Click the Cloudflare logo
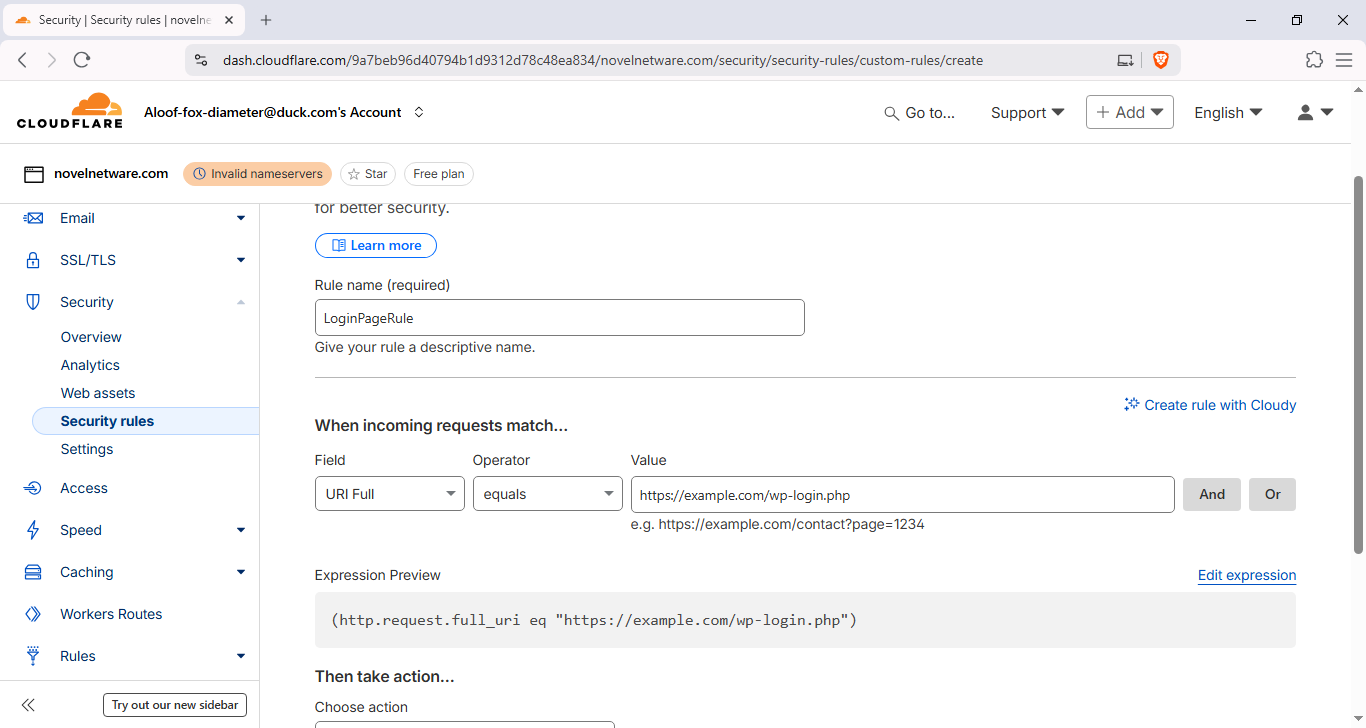This screenshot has width=1366, height=728. tap(70, 111)
